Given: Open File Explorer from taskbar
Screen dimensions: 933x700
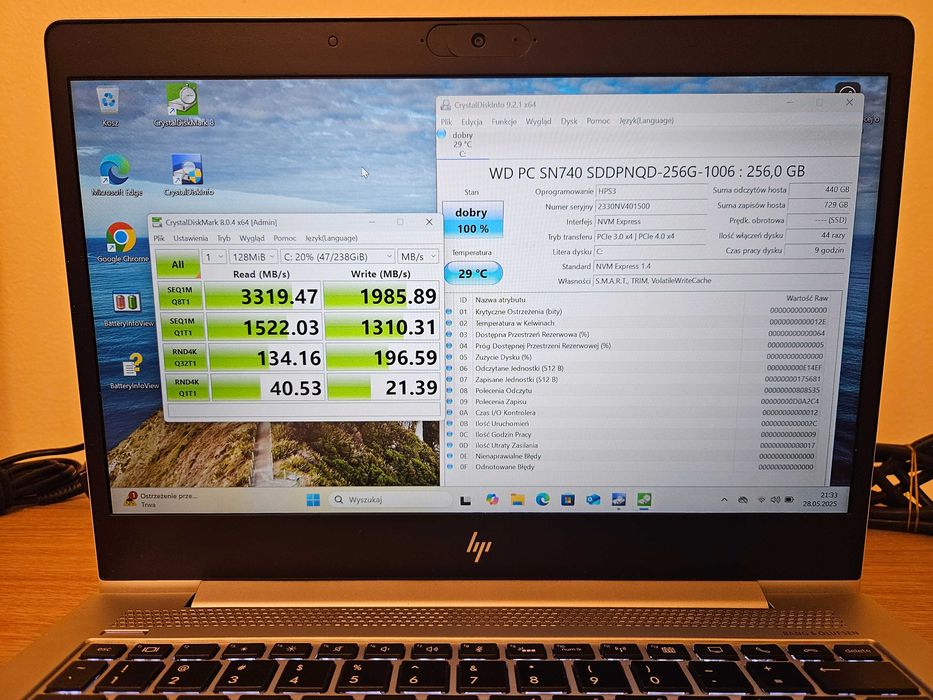Looking at the screenshot, I should [x=517, y=500].
